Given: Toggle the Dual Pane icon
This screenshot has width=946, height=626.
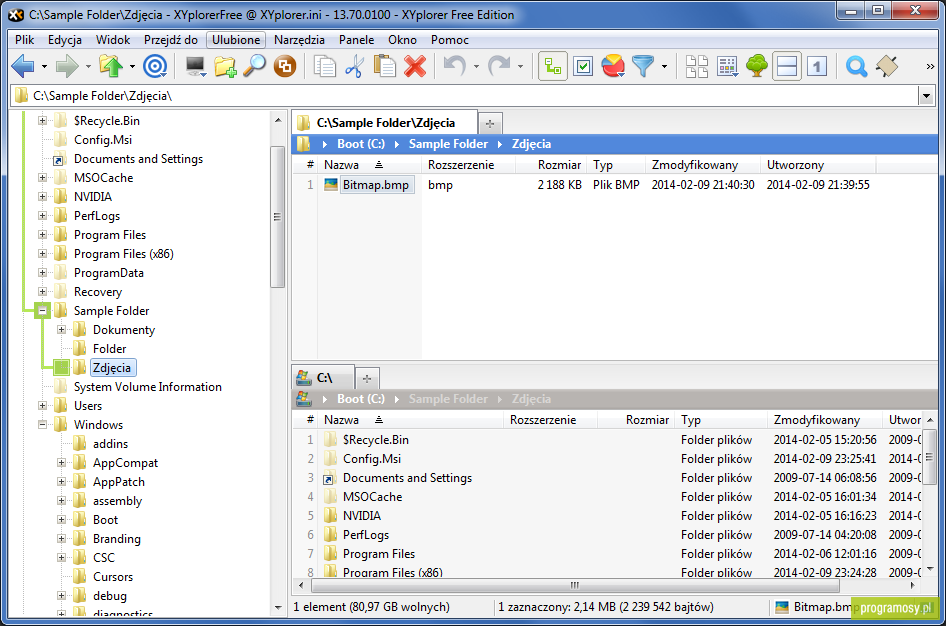Looking at the screenshot, I should [x=787, y=66].
